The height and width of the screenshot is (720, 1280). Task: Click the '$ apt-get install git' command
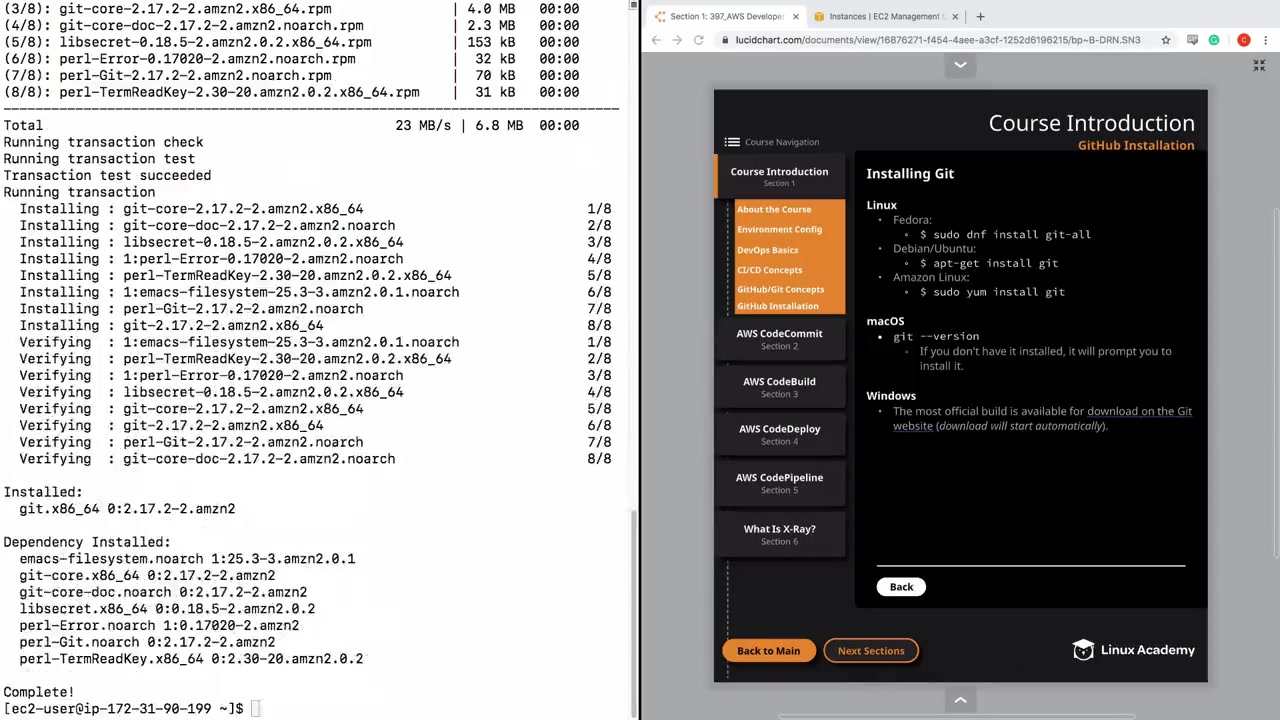tap(989, 263)
